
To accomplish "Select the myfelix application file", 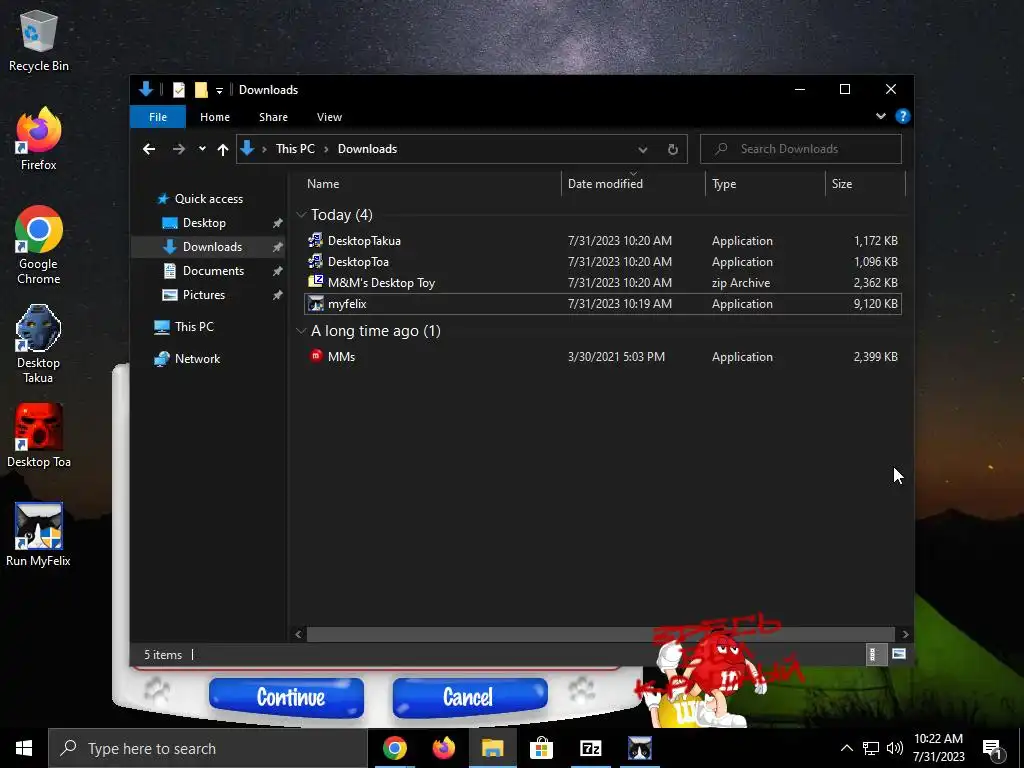I will [x=603, y=304].
